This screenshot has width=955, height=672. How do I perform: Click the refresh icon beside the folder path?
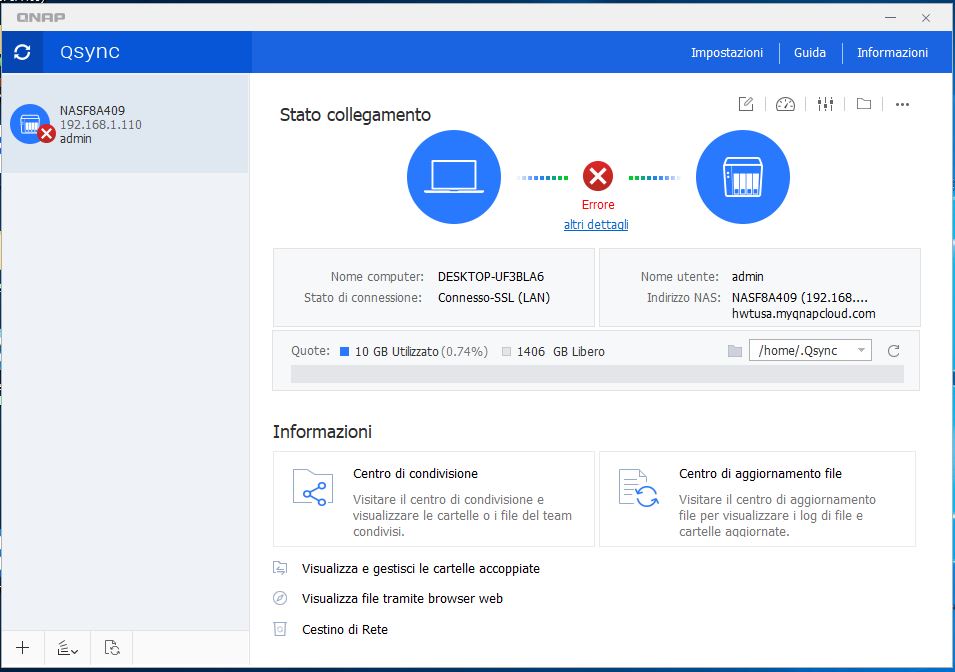(x=894, y=351)
